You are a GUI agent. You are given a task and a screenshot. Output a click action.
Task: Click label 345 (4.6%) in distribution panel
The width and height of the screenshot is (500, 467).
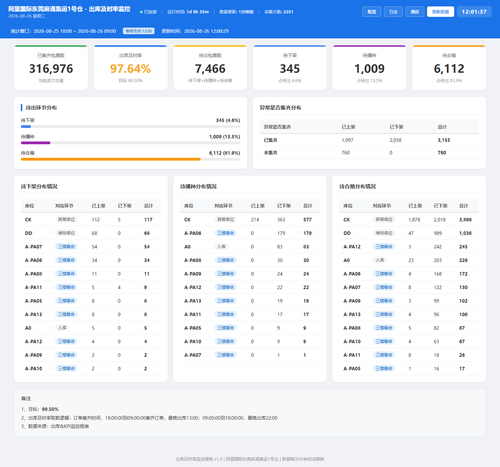[228, 120]
